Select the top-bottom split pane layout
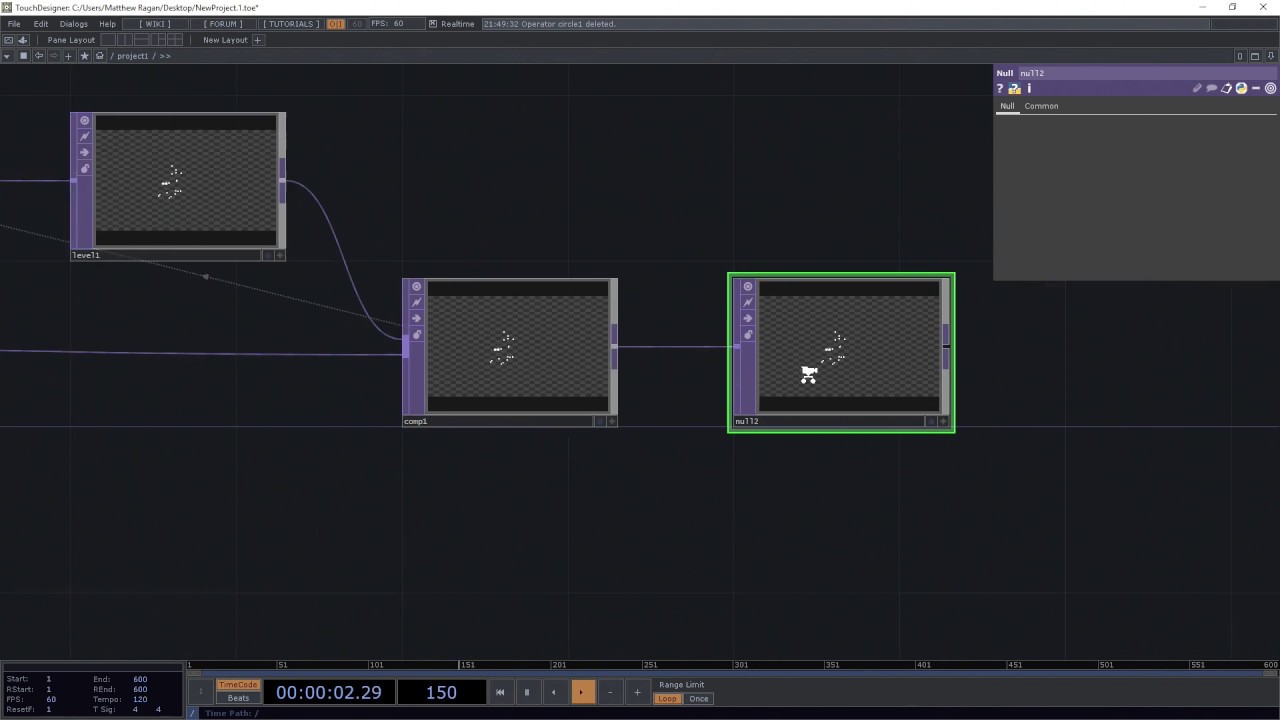This screenshot has height=720, width=1280. click(x=141, y=40)
